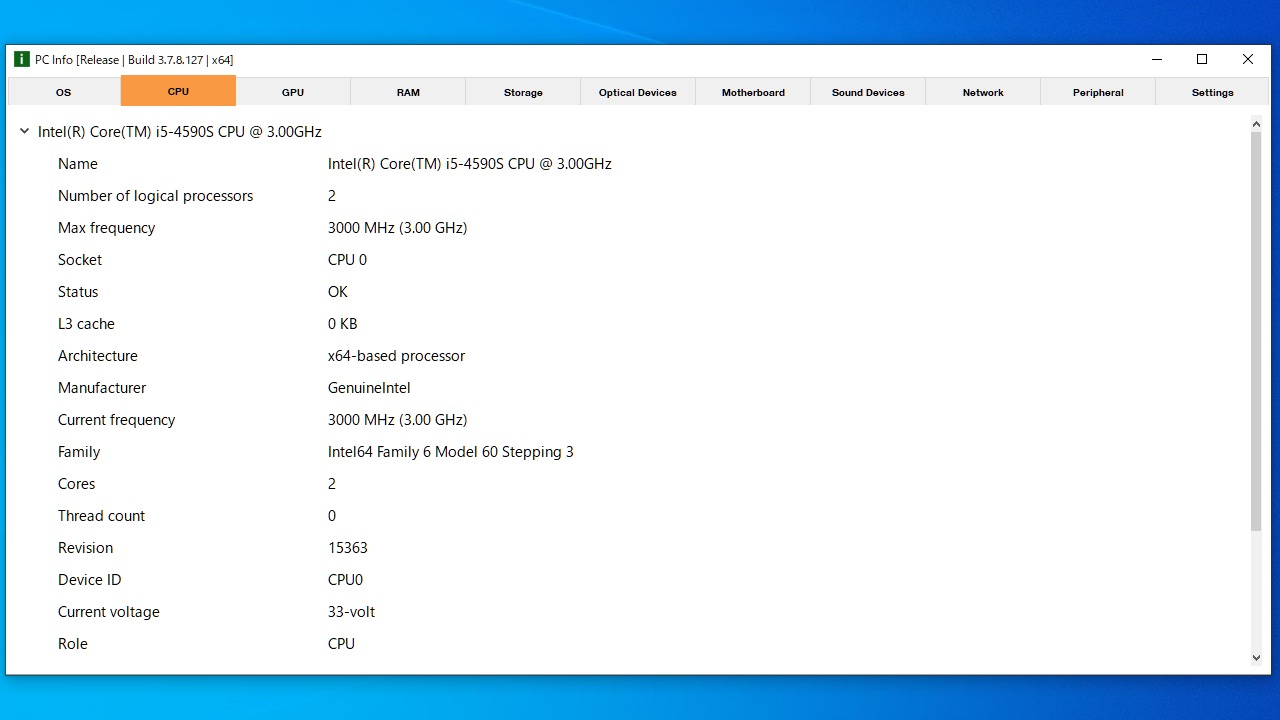Collapse the Intel Core i5-4590S CPU node

[x=25, y=131]
